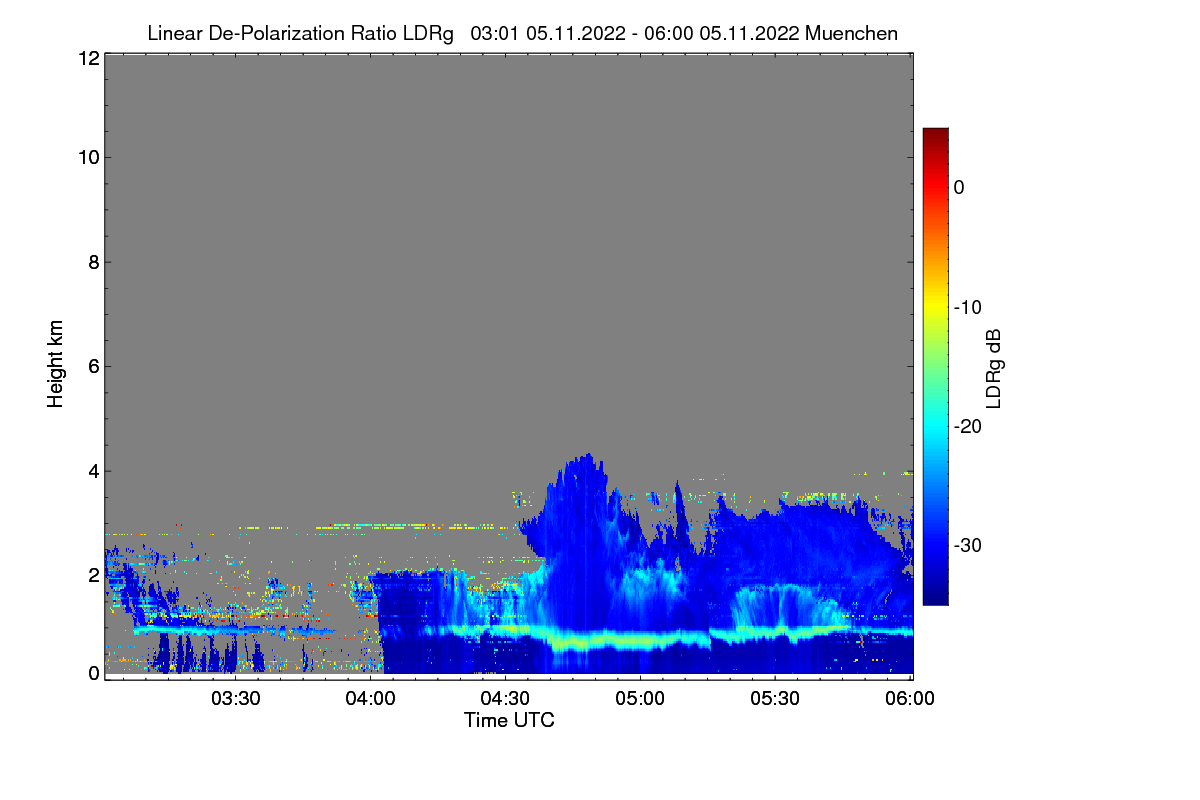
Task: Click the '04:30' time tick label
Action: tap(505, 698)
